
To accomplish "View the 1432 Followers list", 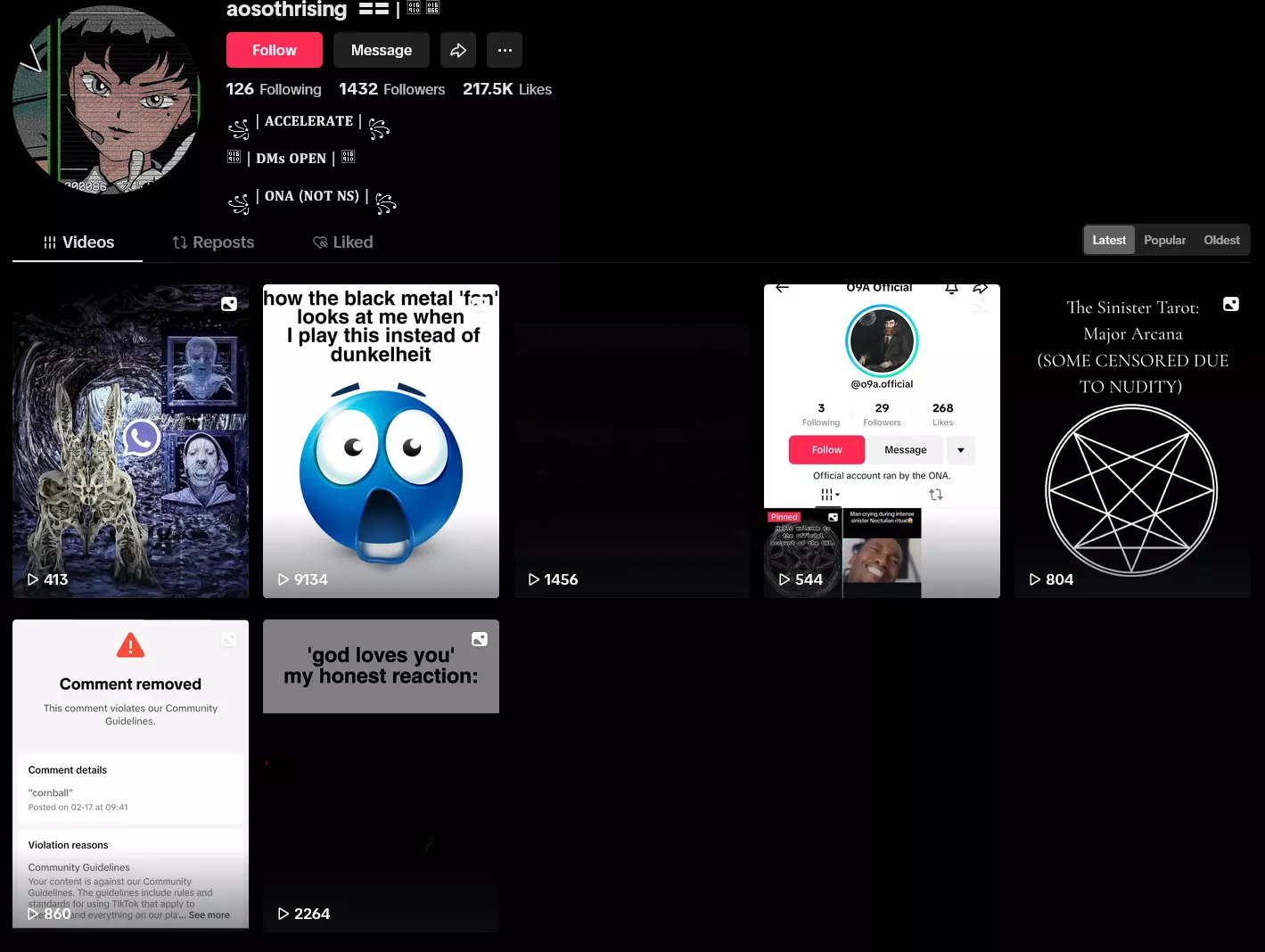I will tap(391, 89).
